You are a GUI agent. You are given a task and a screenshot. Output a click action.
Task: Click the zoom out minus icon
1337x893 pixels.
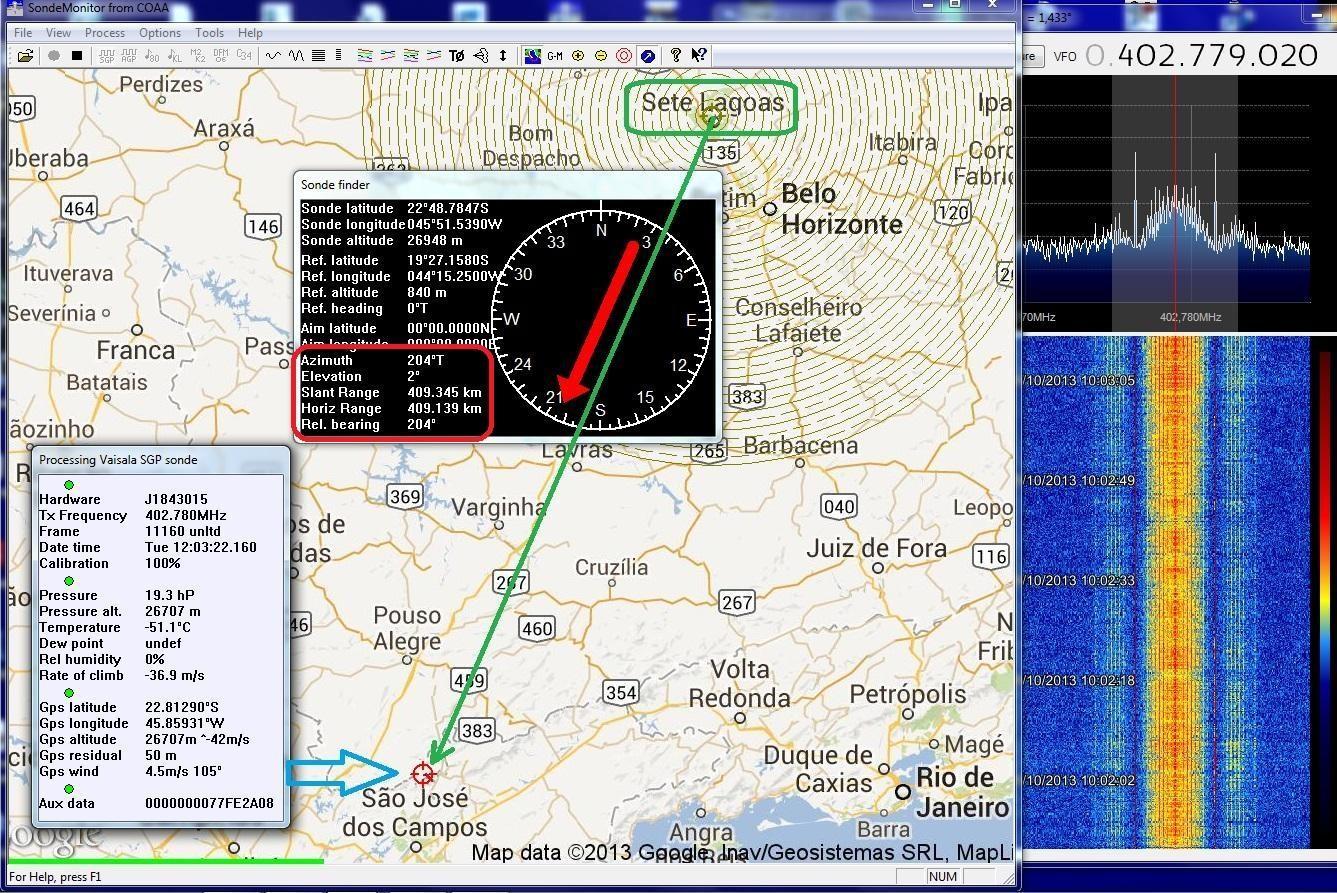coord(601,56)
